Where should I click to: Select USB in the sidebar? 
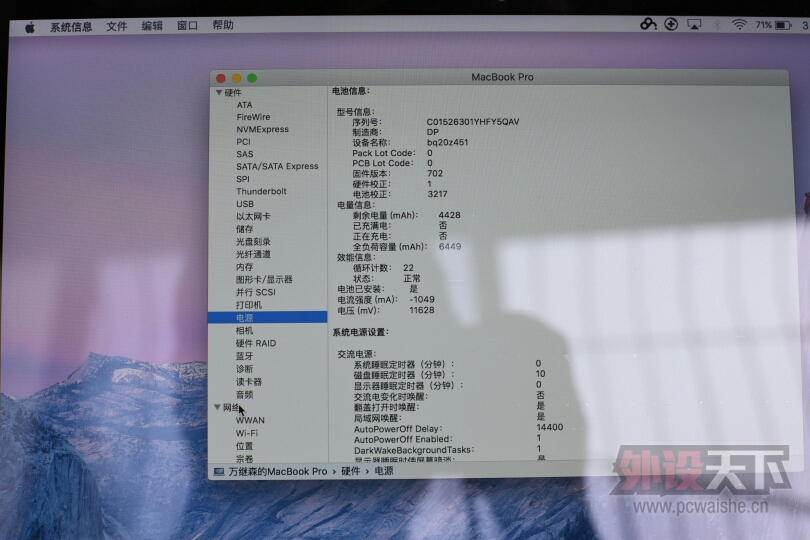click(x=245, y=204)
